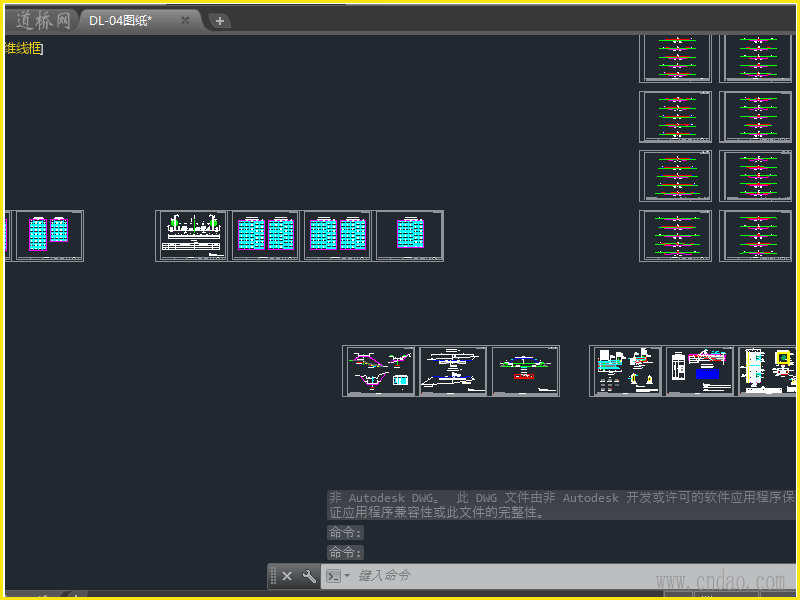The image size is (800, 600).
Task: Select sheet with green embankment and red block
Action: (x=524, y=371)
